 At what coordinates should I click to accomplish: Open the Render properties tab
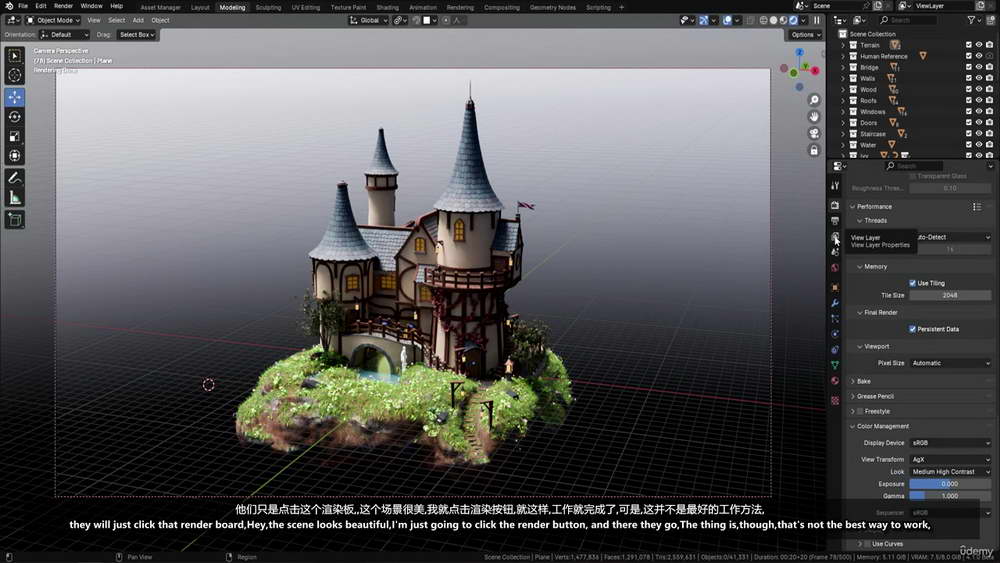(835, 205)
